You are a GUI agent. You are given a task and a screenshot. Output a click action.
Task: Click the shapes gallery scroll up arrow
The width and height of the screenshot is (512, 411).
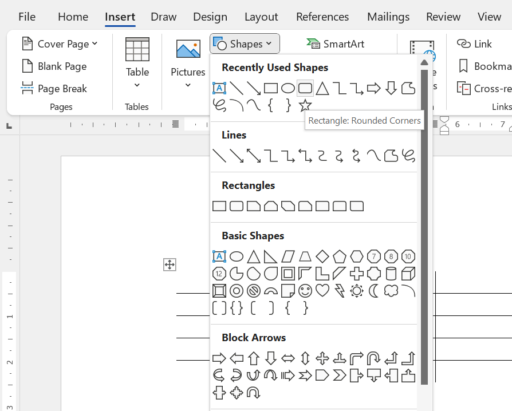tap(424, 62)
